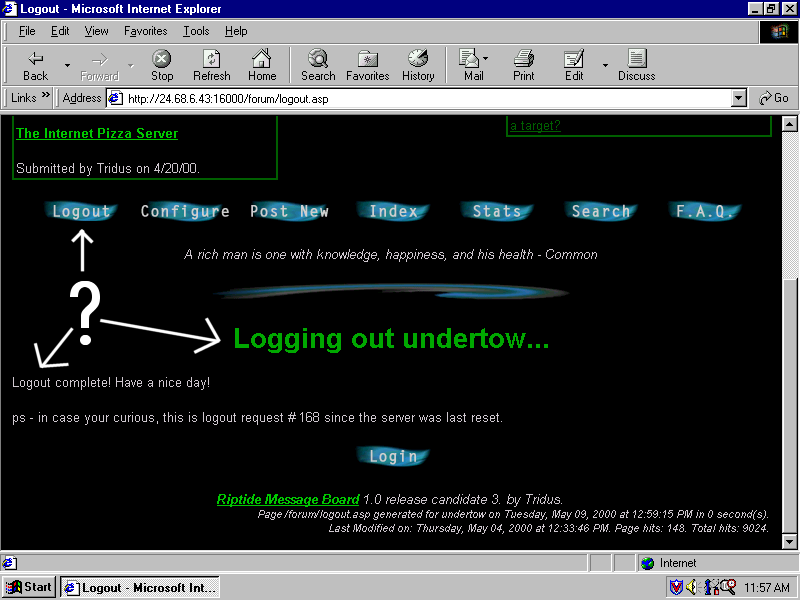The height and width of the screenshot is (600, 800).
Task: Open the Favorites menu in menu bar
Action: pos(145,31)
